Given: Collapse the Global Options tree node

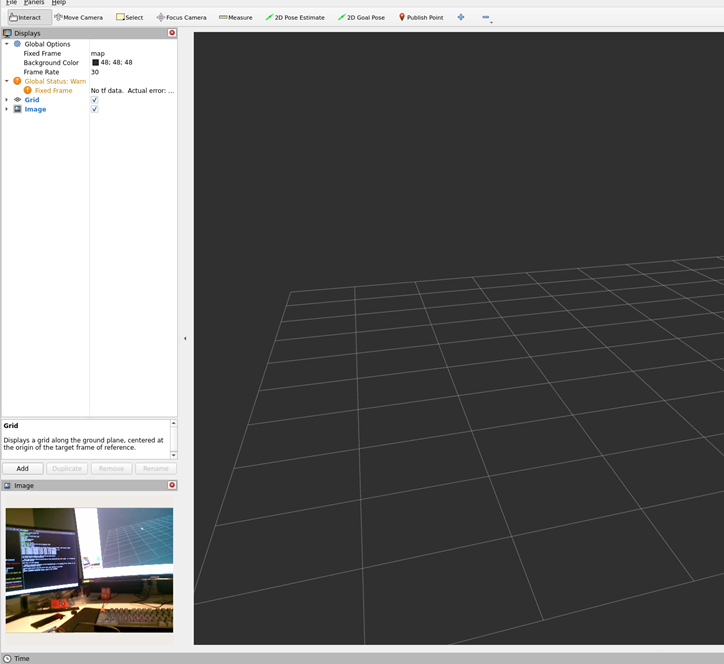Looking at the screenshot, I should tap(7, 44).
